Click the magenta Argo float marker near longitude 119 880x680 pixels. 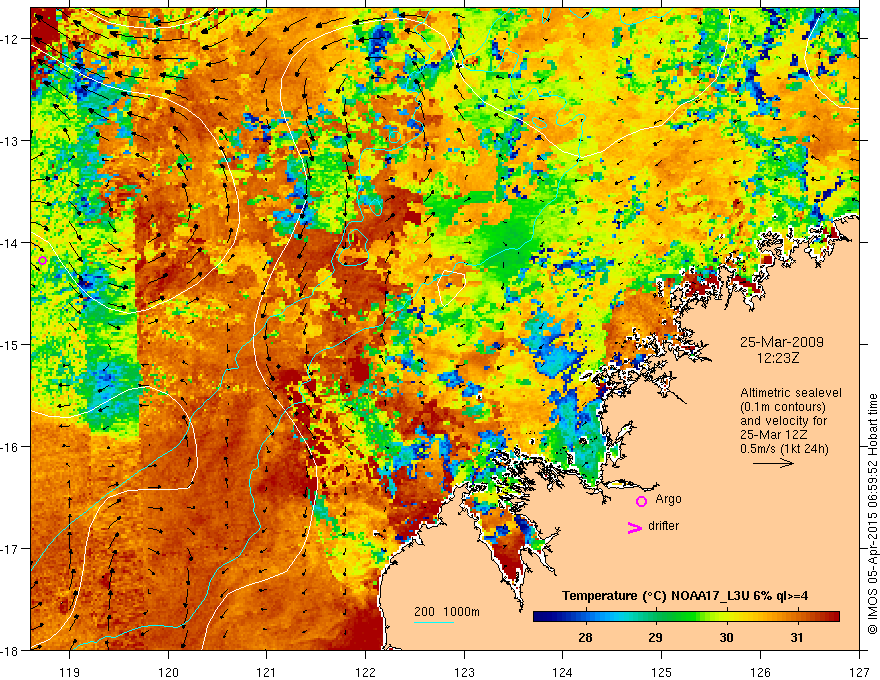click(42, 260)
